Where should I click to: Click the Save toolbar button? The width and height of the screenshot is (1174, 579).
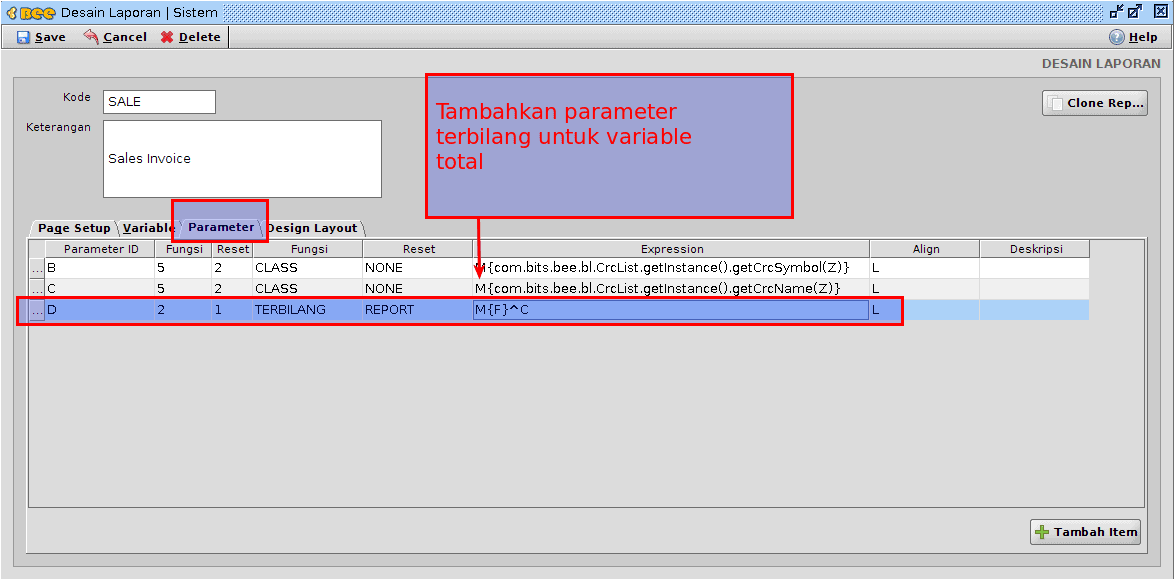(x=41, y=37)
